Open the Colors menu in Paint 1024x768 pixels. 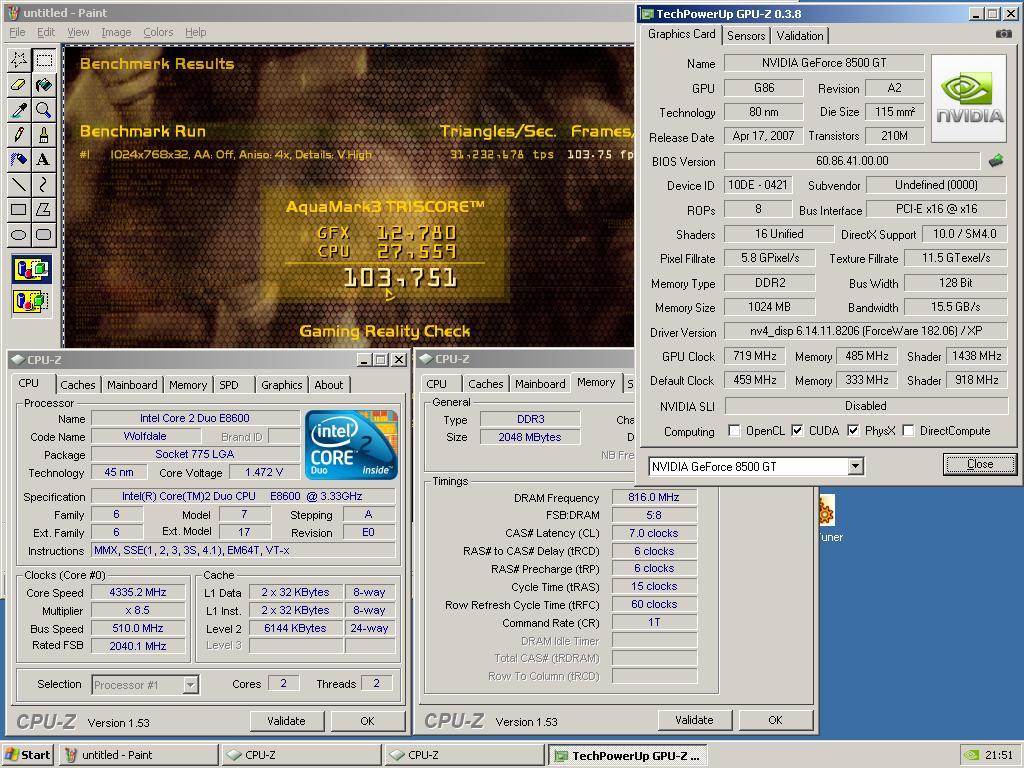point(158,32)
